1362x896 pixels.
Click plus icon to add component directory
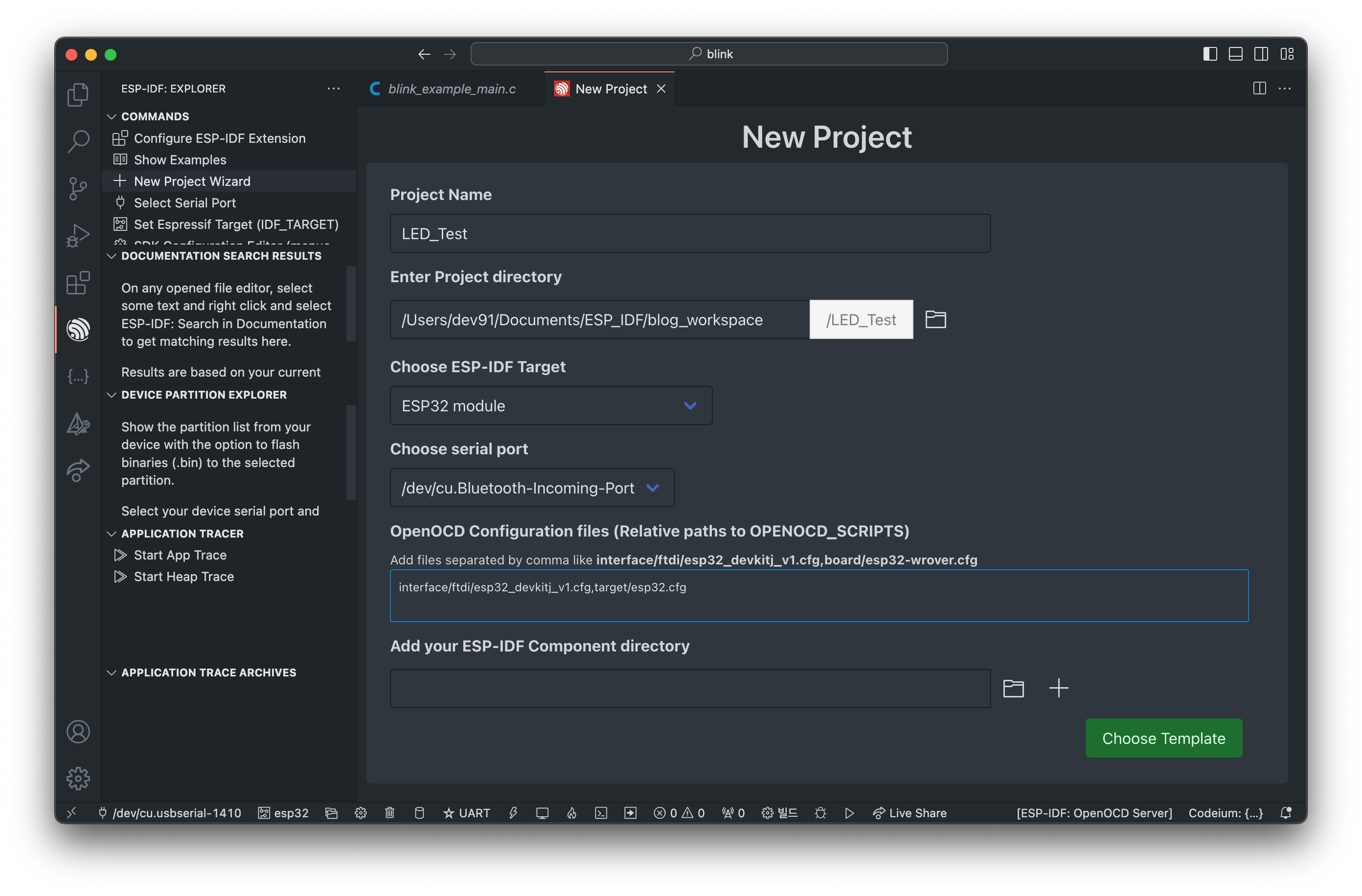[1058, 688]
